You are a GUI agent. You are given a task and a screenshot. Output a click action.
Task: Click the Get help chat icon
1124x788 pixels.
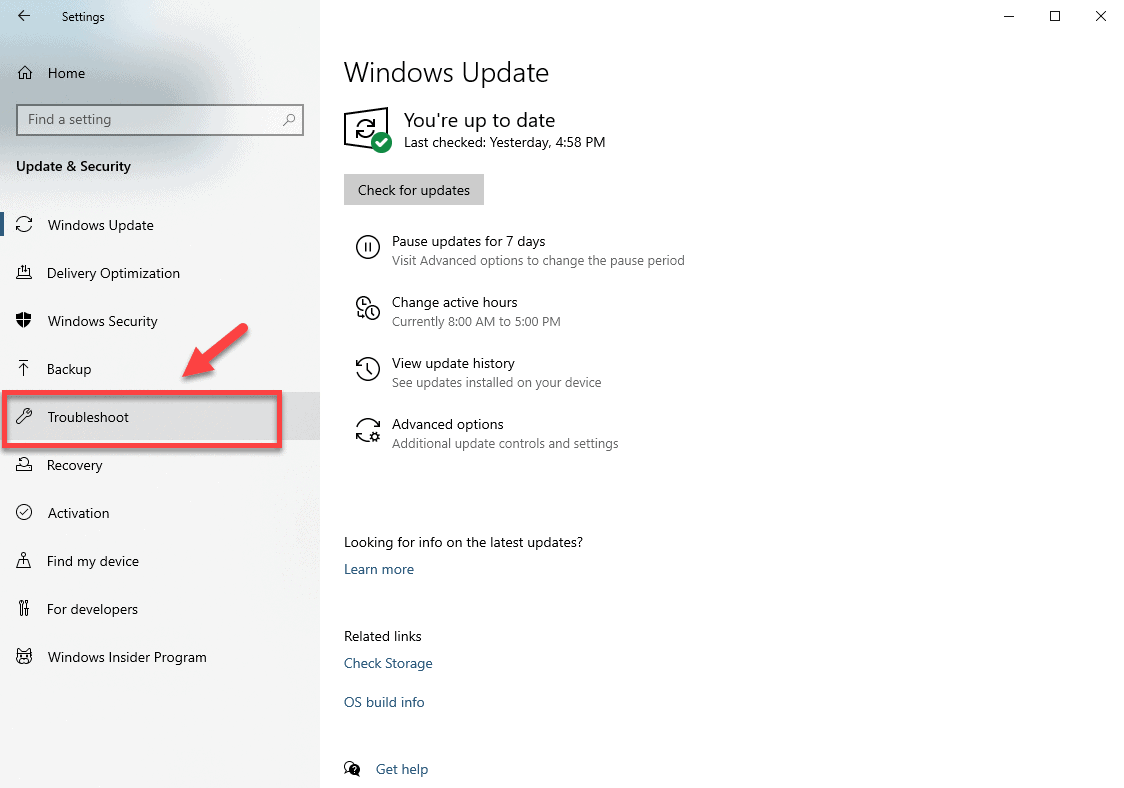pos(352,769)
